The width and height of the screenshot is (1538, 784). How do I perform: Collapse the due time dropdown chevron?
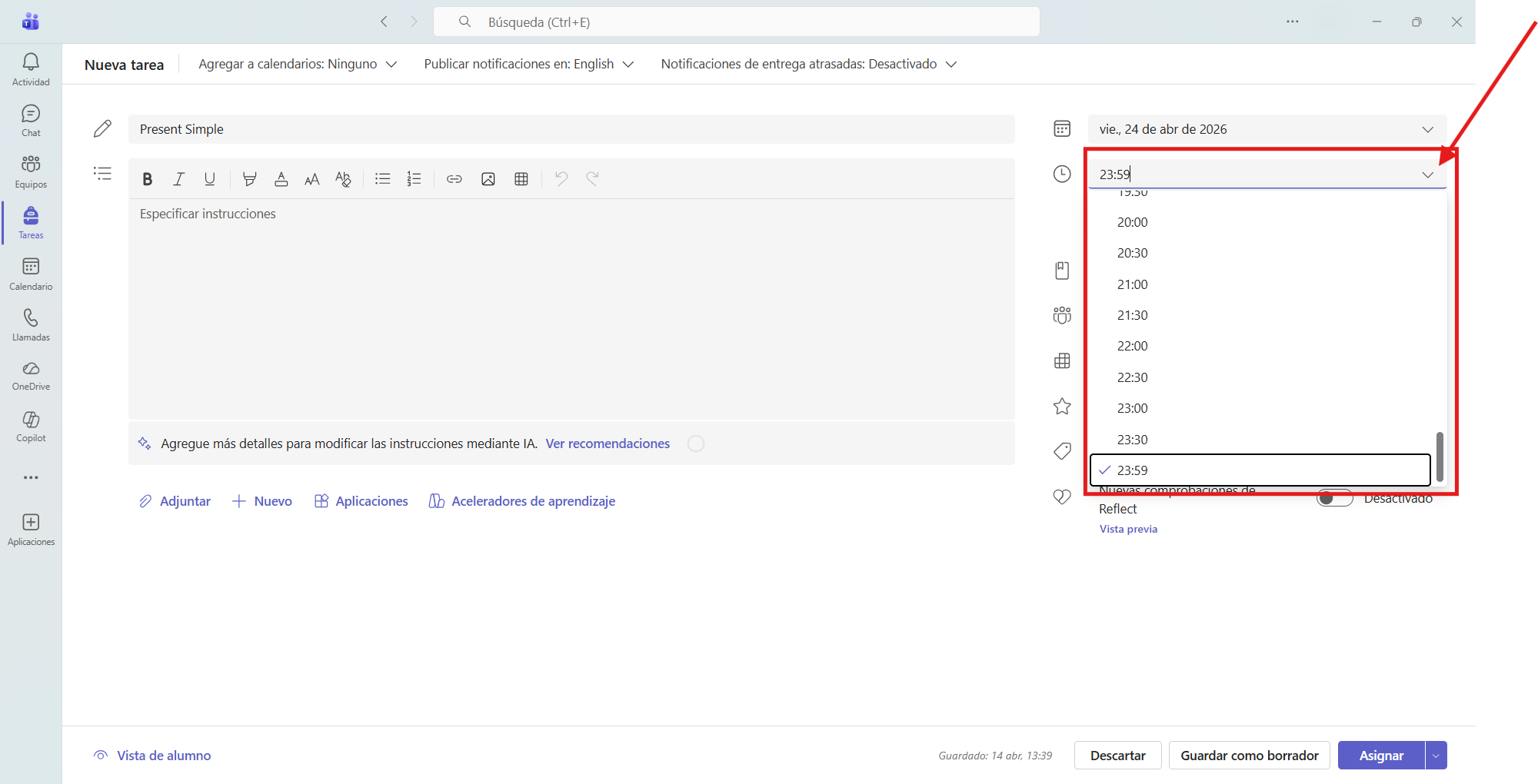(1427, 174)
